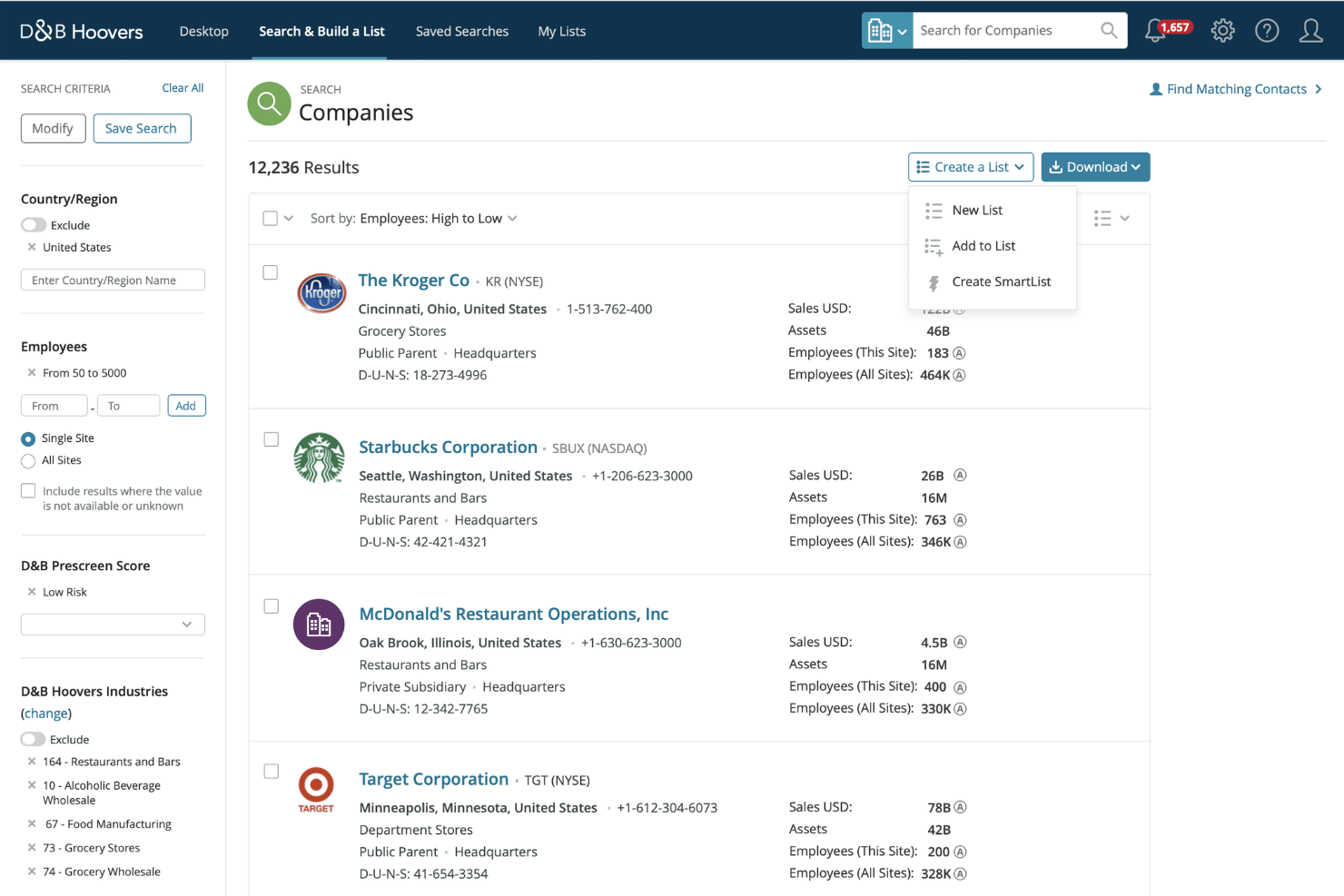
Task: Toggle Country/Region Exclude switch
Action: click(34, 225)
